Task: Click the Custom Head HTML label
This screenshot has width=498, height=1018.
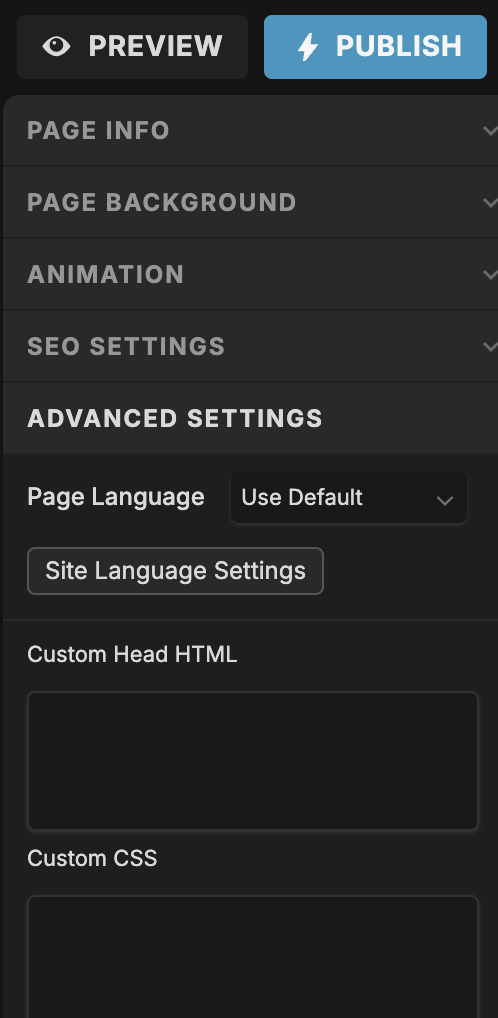Action: [132, 654]
